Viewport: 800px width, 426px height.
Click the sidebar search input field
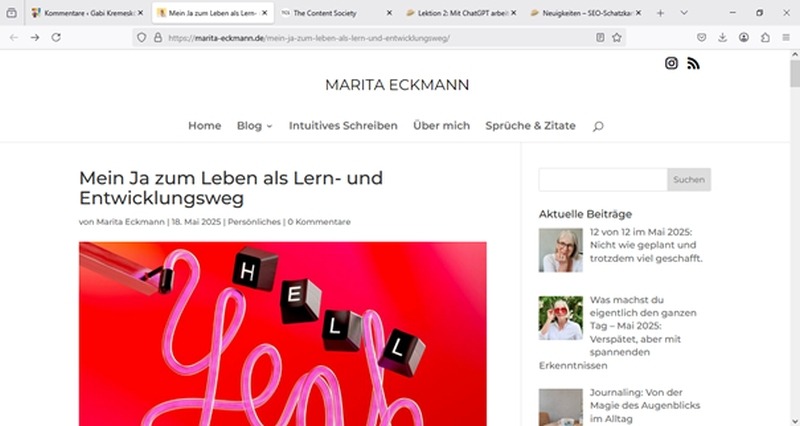click(x=603, y=180)
